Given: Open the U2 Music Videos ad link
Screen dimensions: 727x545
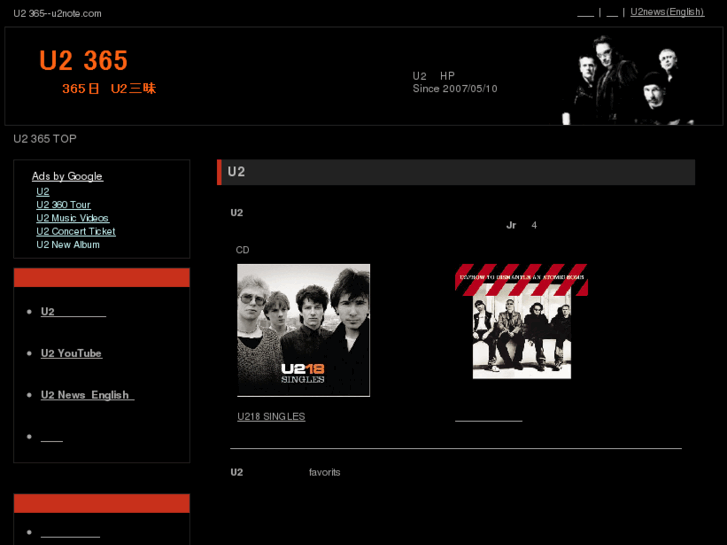Looking at the screenshot, I should [73, 218].
